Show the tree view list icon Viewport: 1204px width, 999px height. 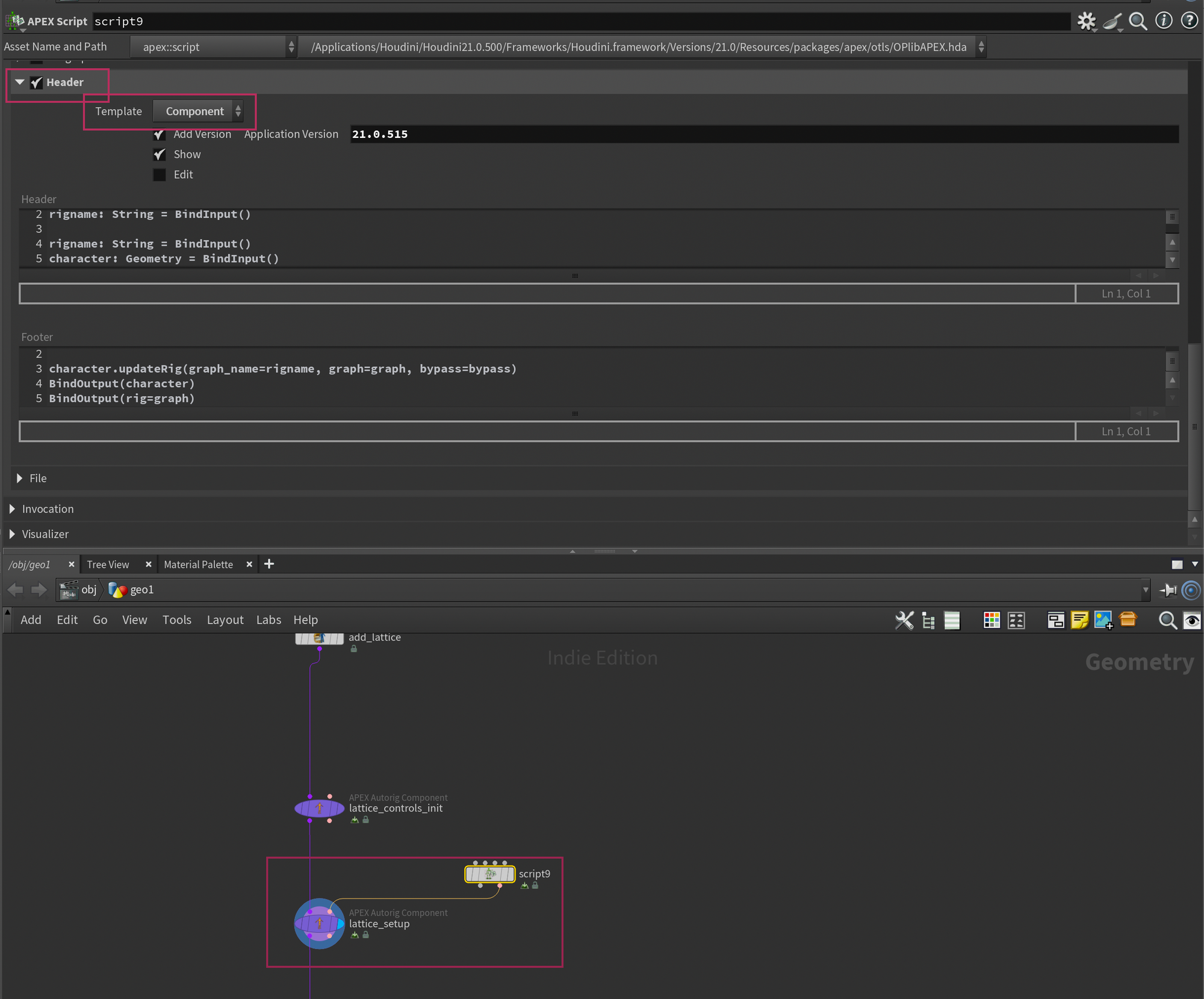[x=928, y=620]
